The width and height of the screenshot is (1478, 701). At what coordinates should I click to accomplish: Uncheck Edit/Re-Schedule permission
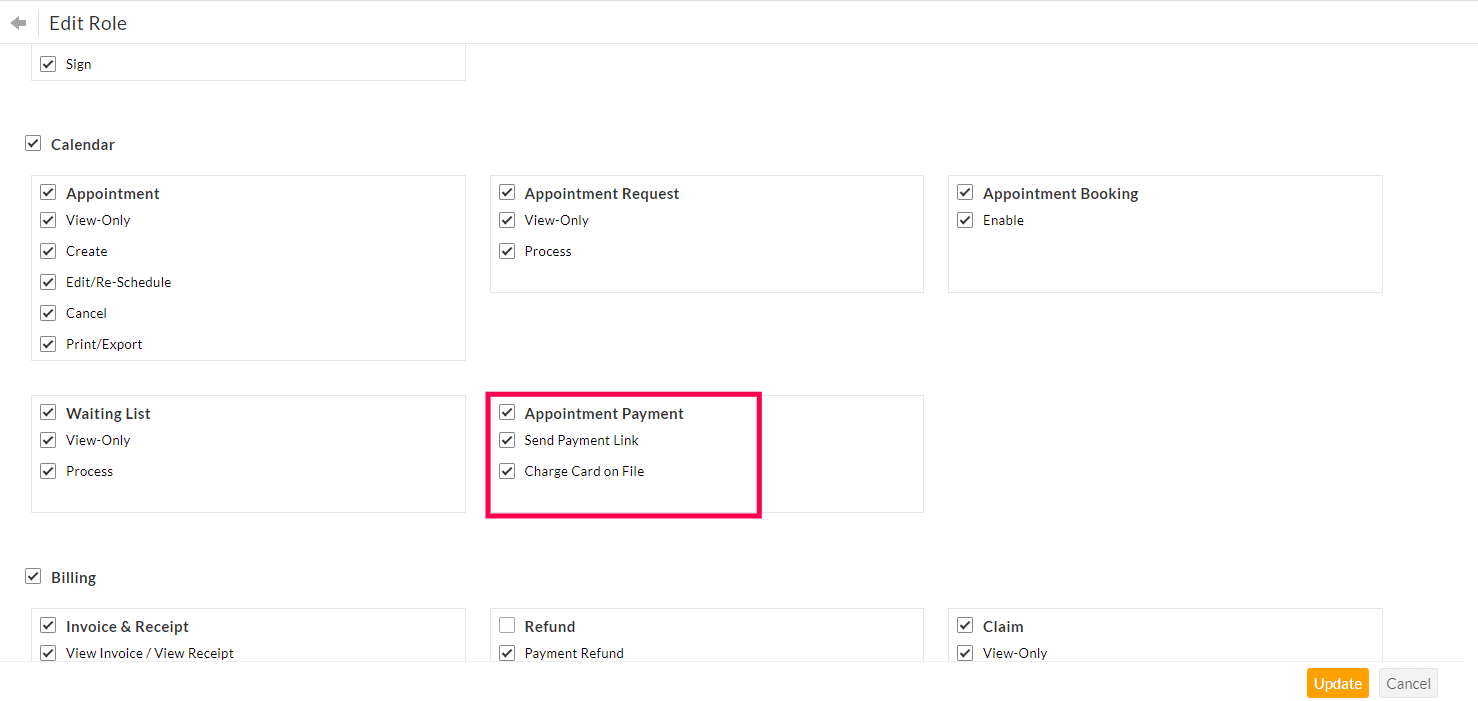(x=48, y=282)
